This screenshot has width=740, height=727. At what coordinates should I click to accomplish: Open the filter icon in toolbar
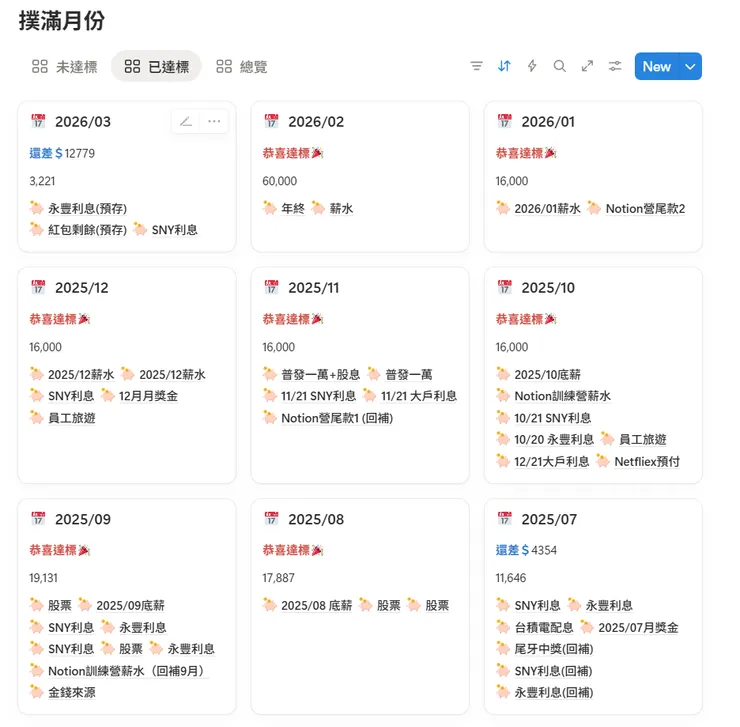[x=477, y=66]
